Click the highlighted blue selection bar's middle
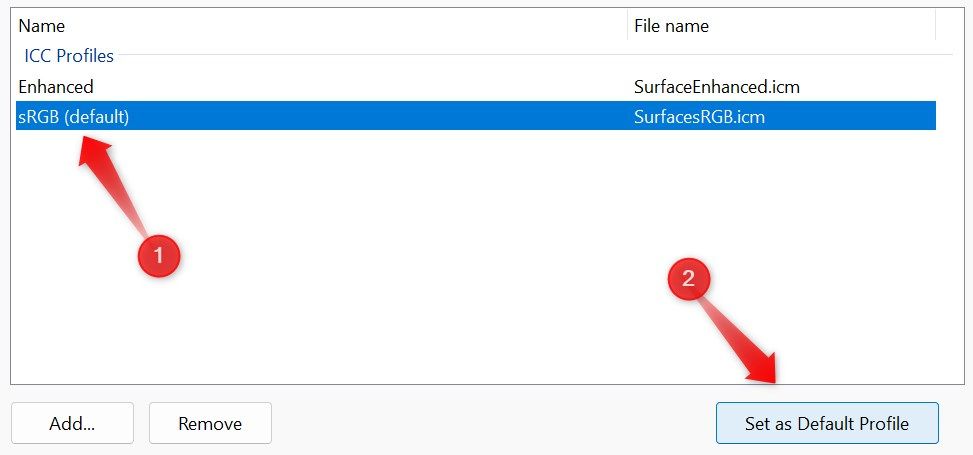Viewport: 973px width, 455px height. coord(475,116)
